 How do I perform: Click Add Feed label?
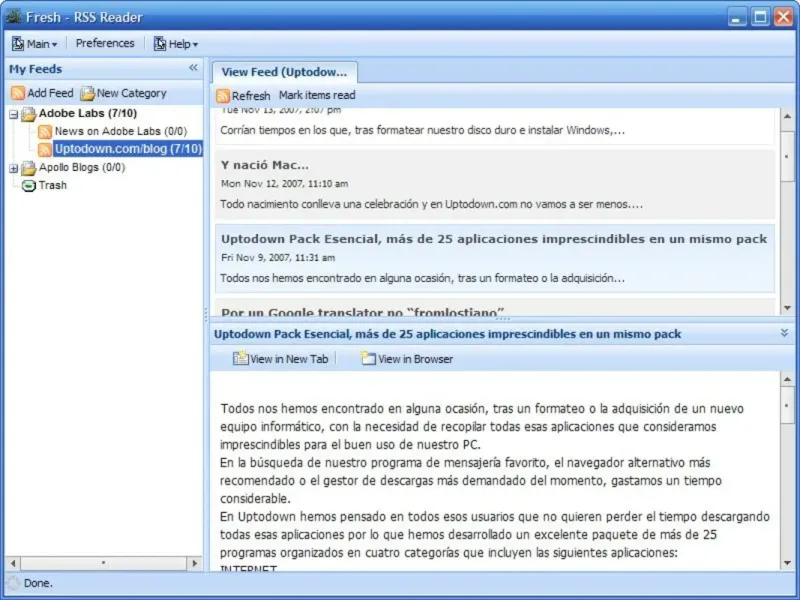pos(50,93)
